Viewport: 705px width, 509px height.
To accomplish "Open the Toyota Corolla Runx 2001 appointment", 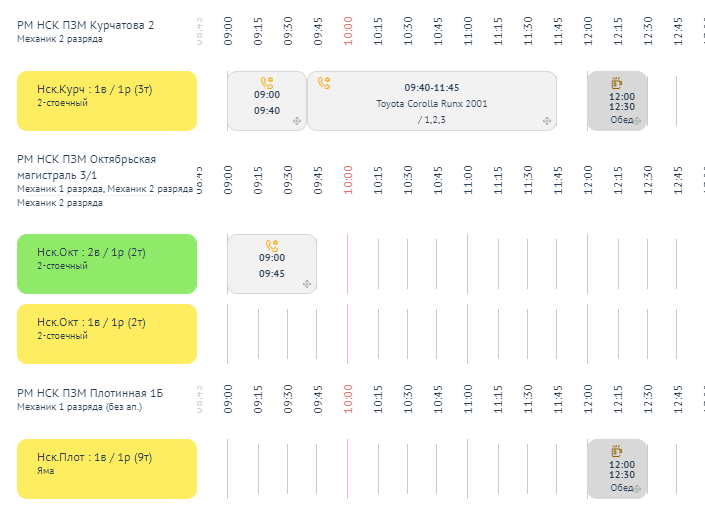I will 432,104.
